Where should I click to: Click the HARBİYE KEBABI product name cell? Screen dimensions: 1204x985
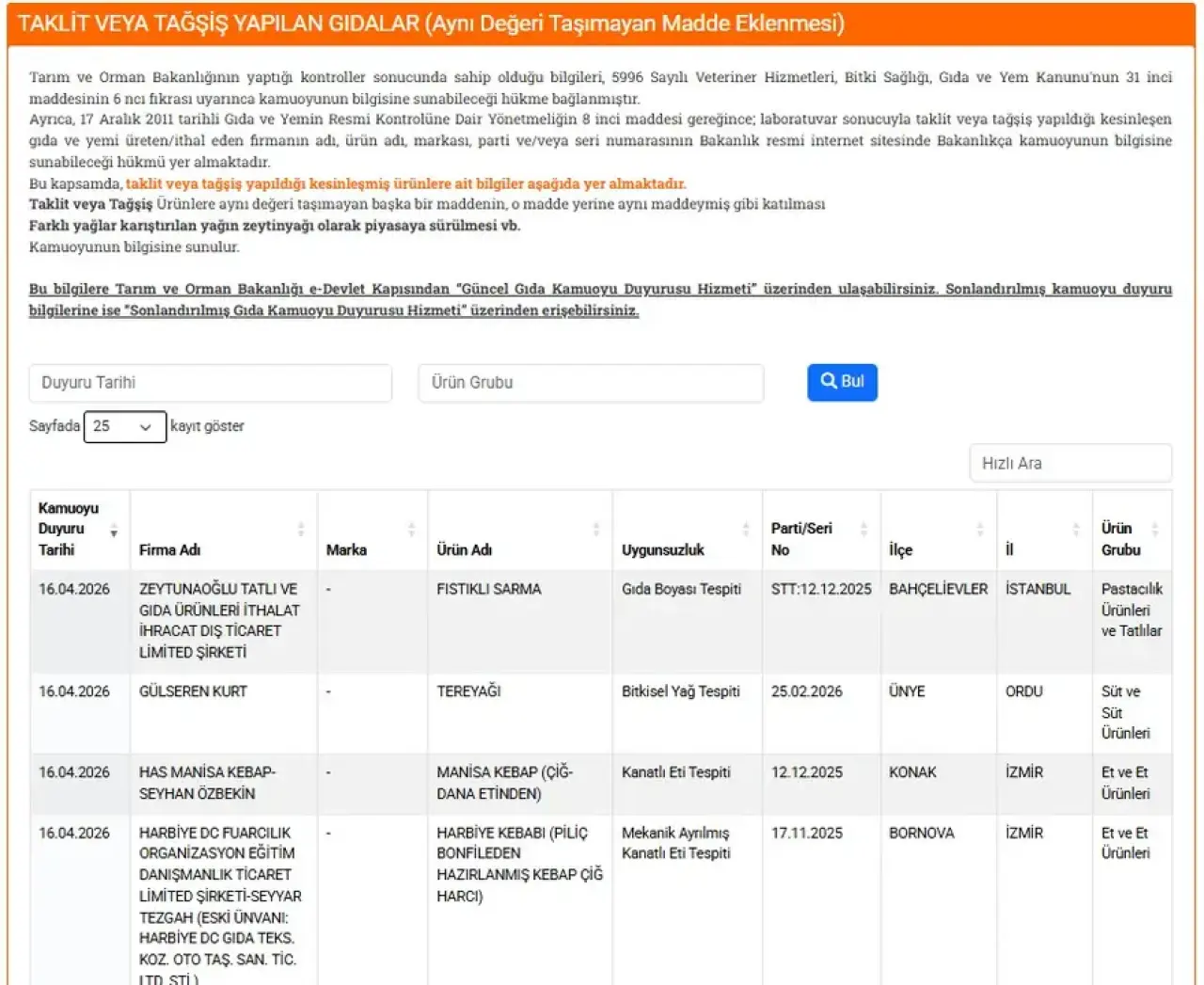519,865
